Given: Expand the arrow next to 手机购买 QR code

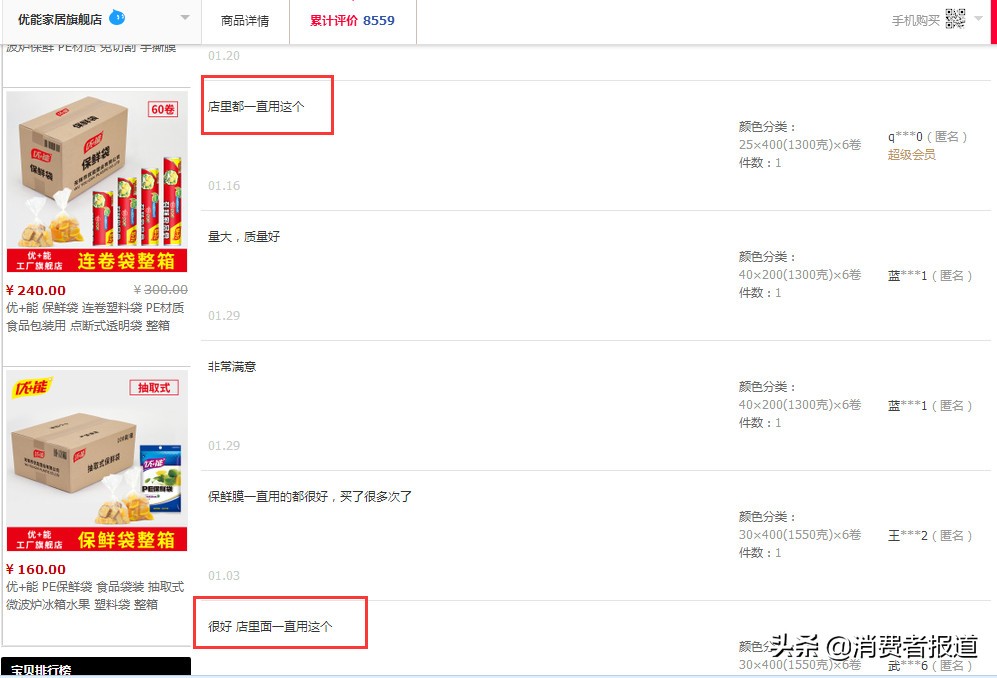Looking at the screenshot, I should click(978, 18).
